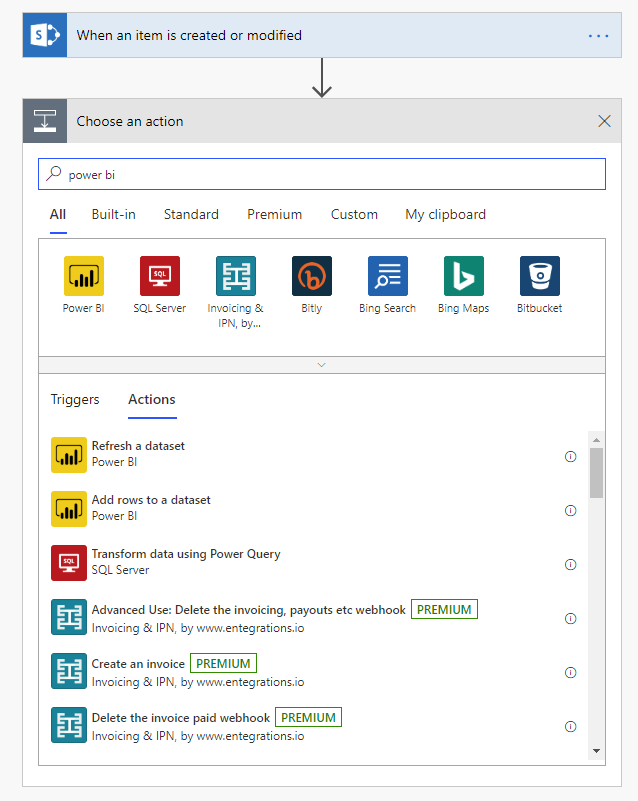
Task: Close the Choose an action panel
Action: coord(604,121)
